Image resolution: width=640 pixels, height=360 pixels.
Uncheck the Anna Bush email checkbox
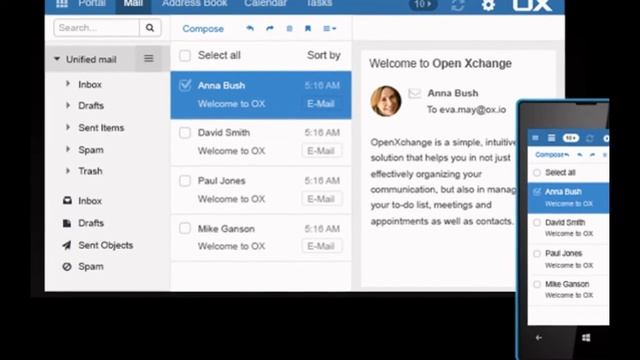tap(185, 85)
